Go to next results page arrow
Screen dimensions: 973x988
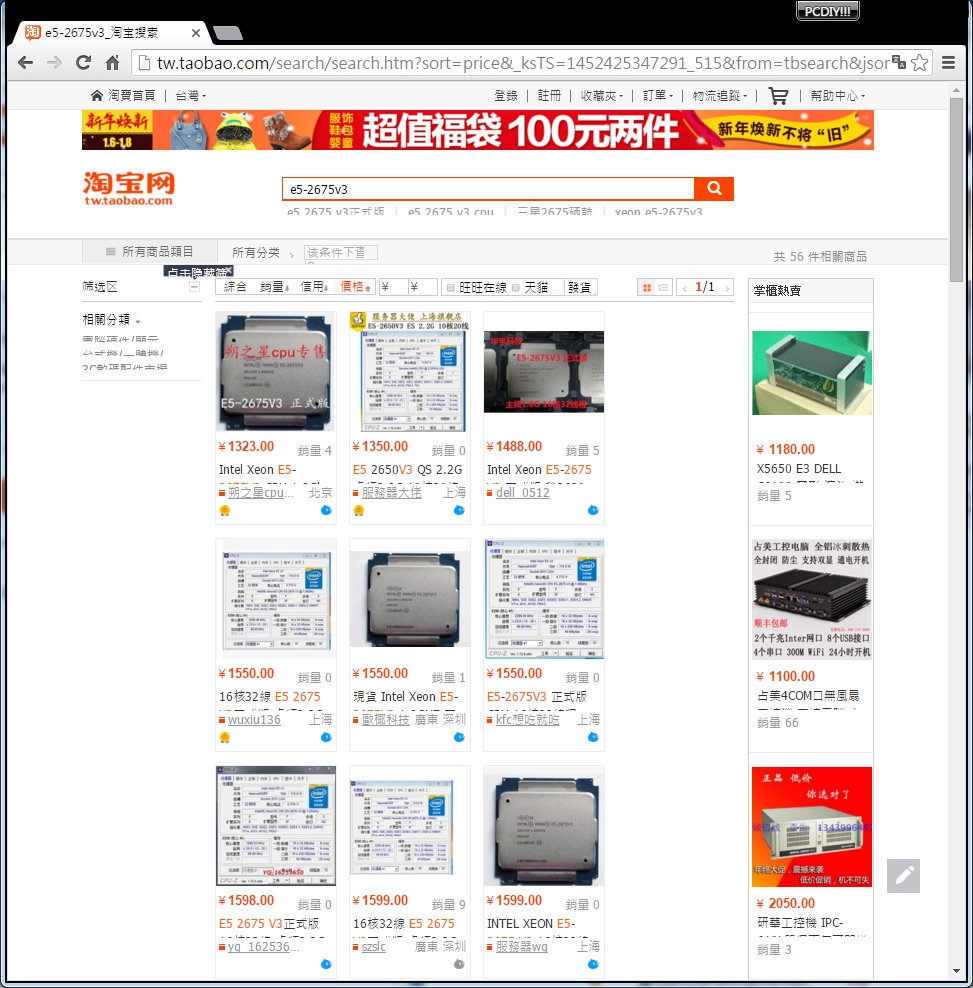pos(727,288)
